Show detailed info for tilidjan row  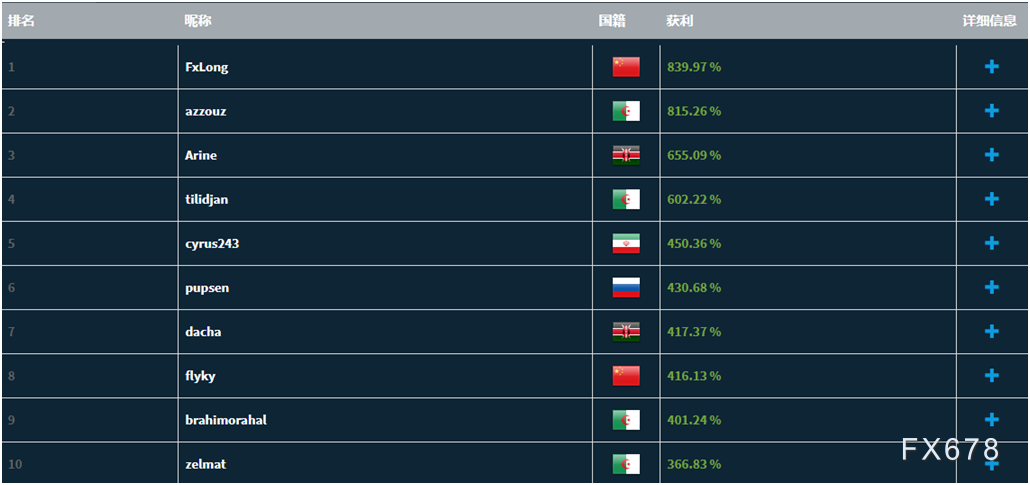point(991,199)
